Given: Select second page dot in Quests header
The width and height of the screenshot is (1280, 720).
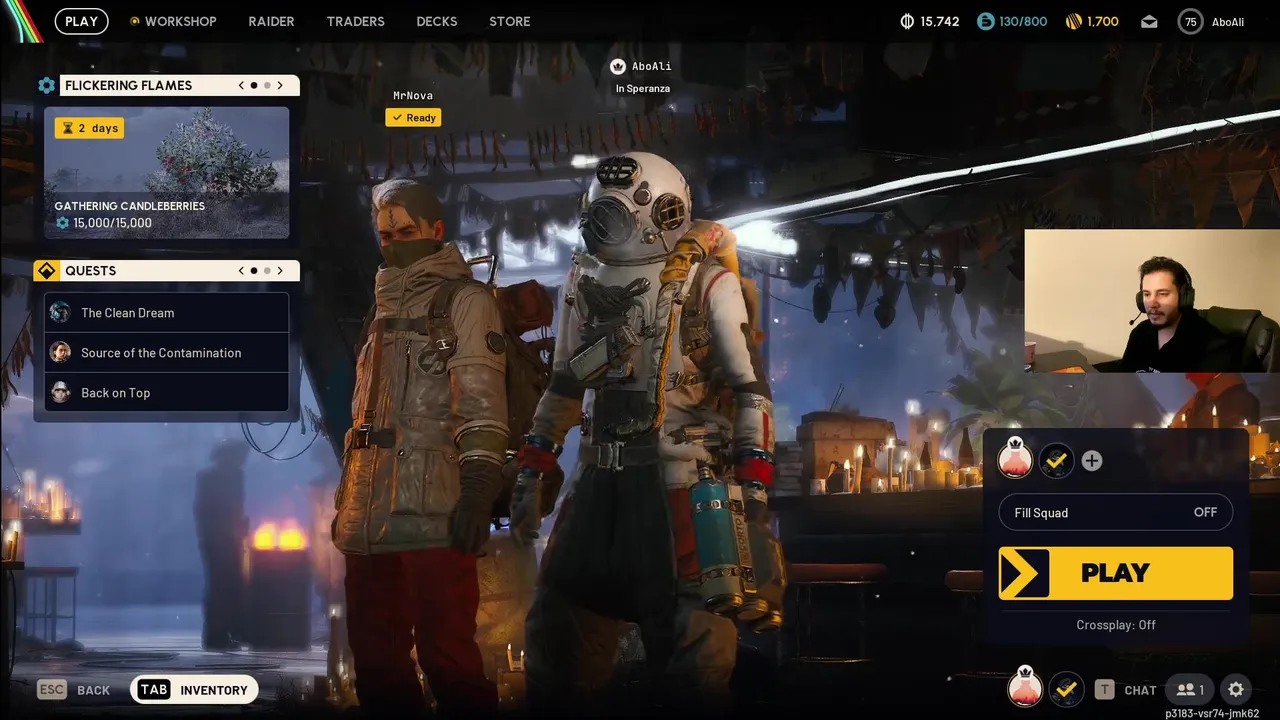Looking at the screenshot, I should click(x=267, y=271).
